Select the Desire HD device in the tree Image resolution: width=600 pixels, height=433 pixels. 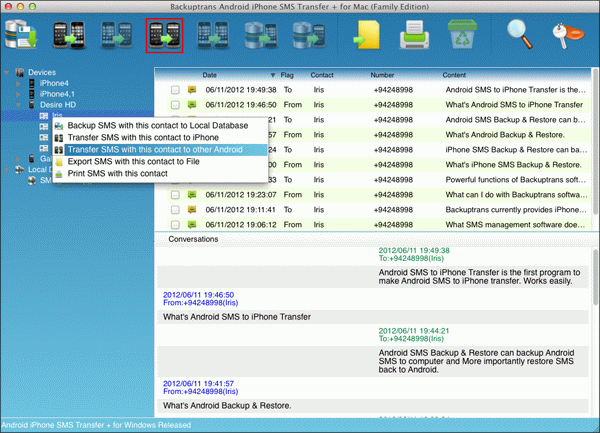58,104
